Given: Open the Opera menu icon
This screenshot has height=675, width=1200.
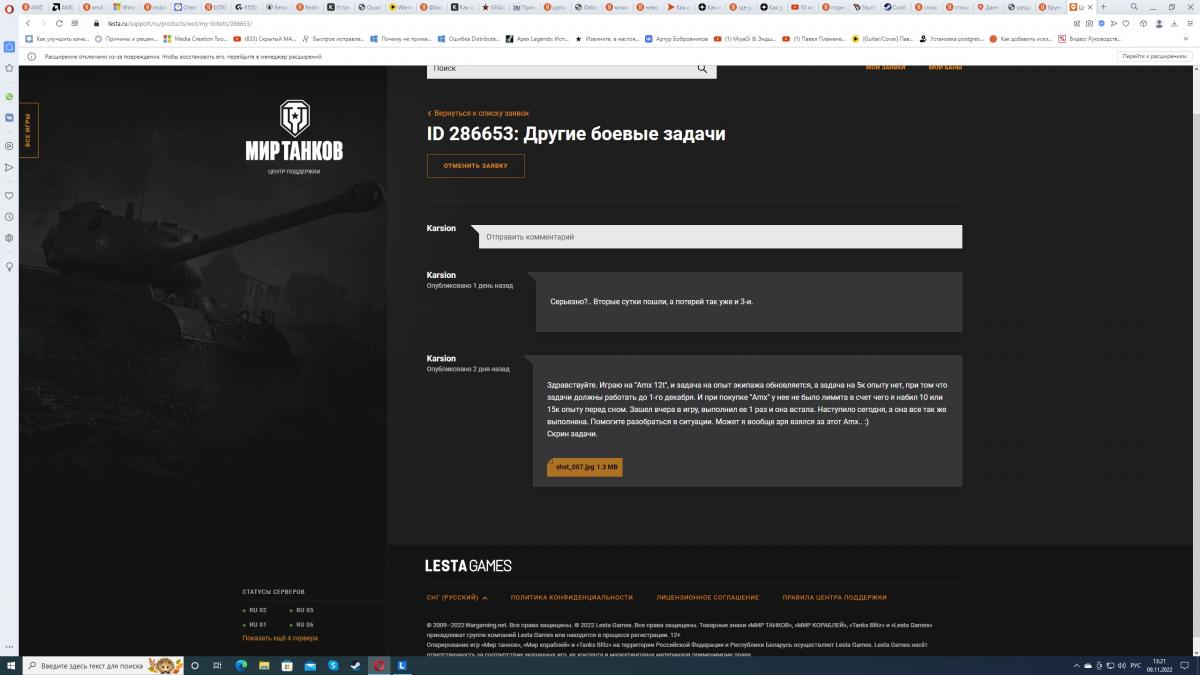Looking at the screenshot, I should (9, 7).
